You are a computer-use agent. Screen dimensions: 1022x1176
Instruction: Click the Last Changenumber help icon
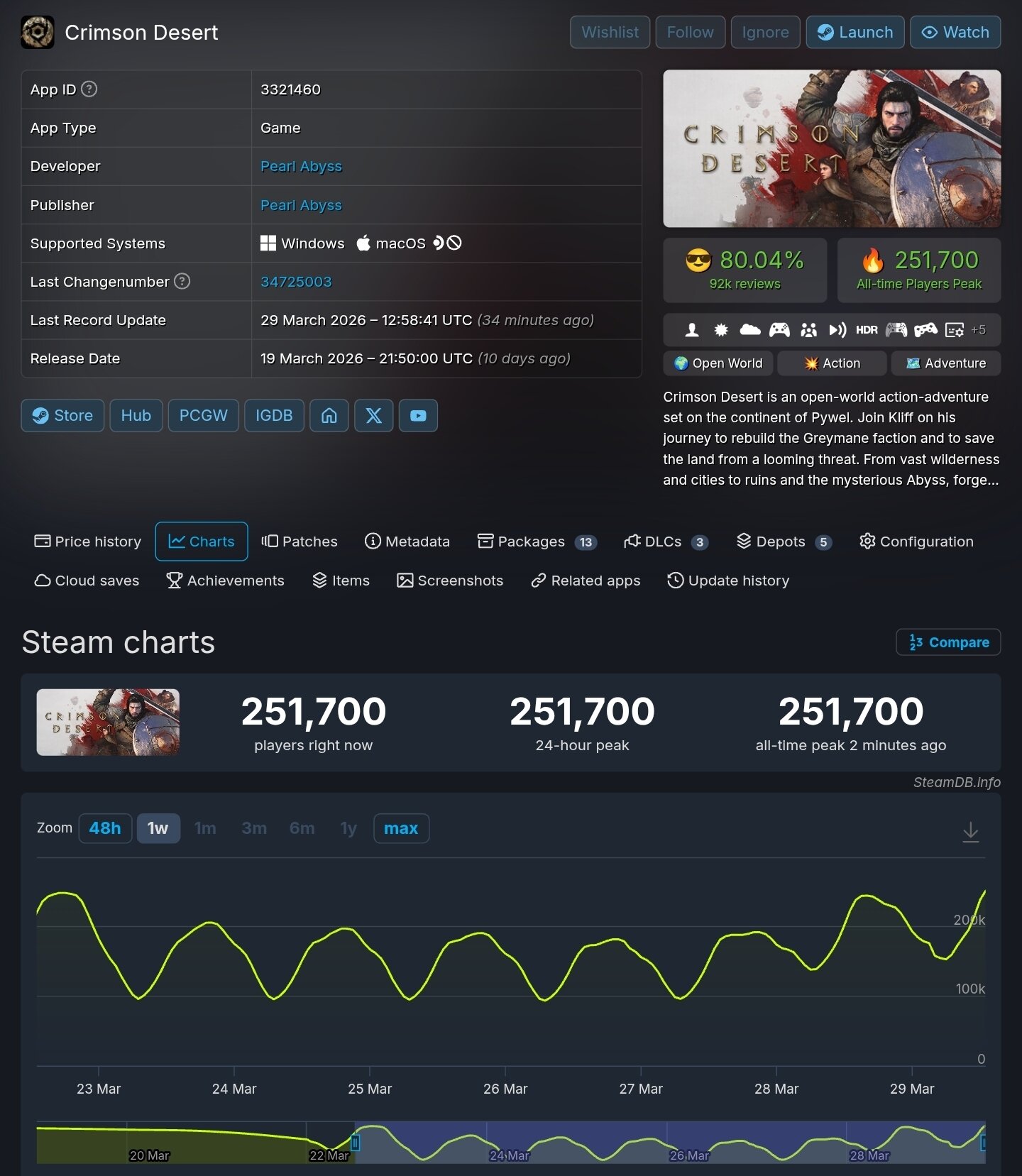pos(182,282)
